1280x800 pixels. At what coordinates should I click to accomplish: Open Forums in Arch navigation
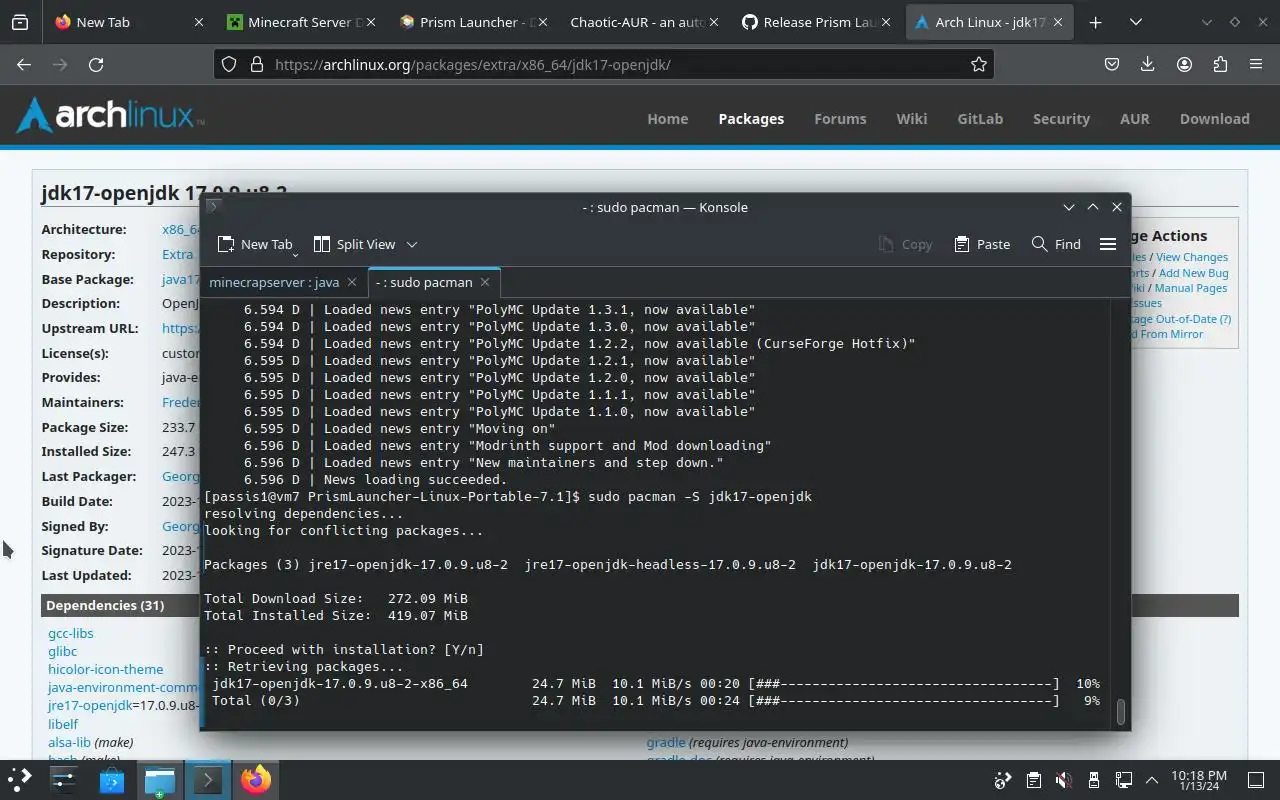click(x=840, y=118)
